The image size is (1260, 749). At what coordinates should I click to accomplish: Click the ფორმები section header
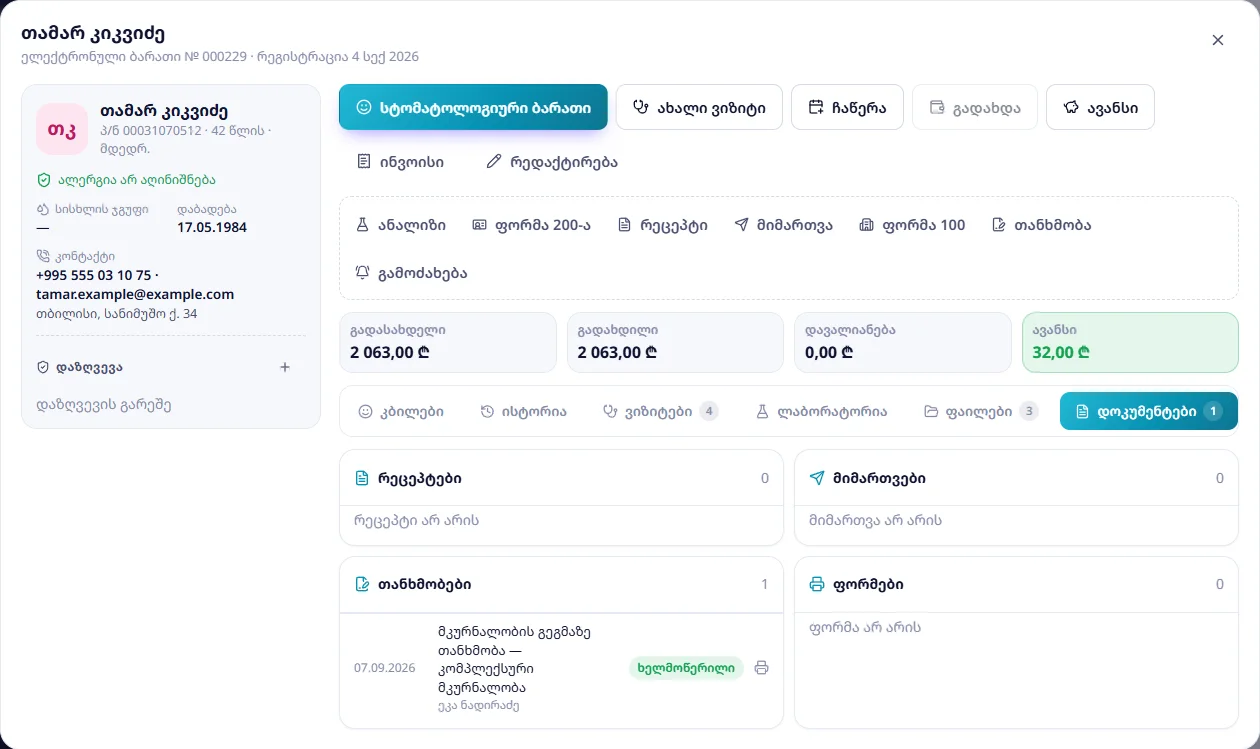click(x=1016, y=584)
